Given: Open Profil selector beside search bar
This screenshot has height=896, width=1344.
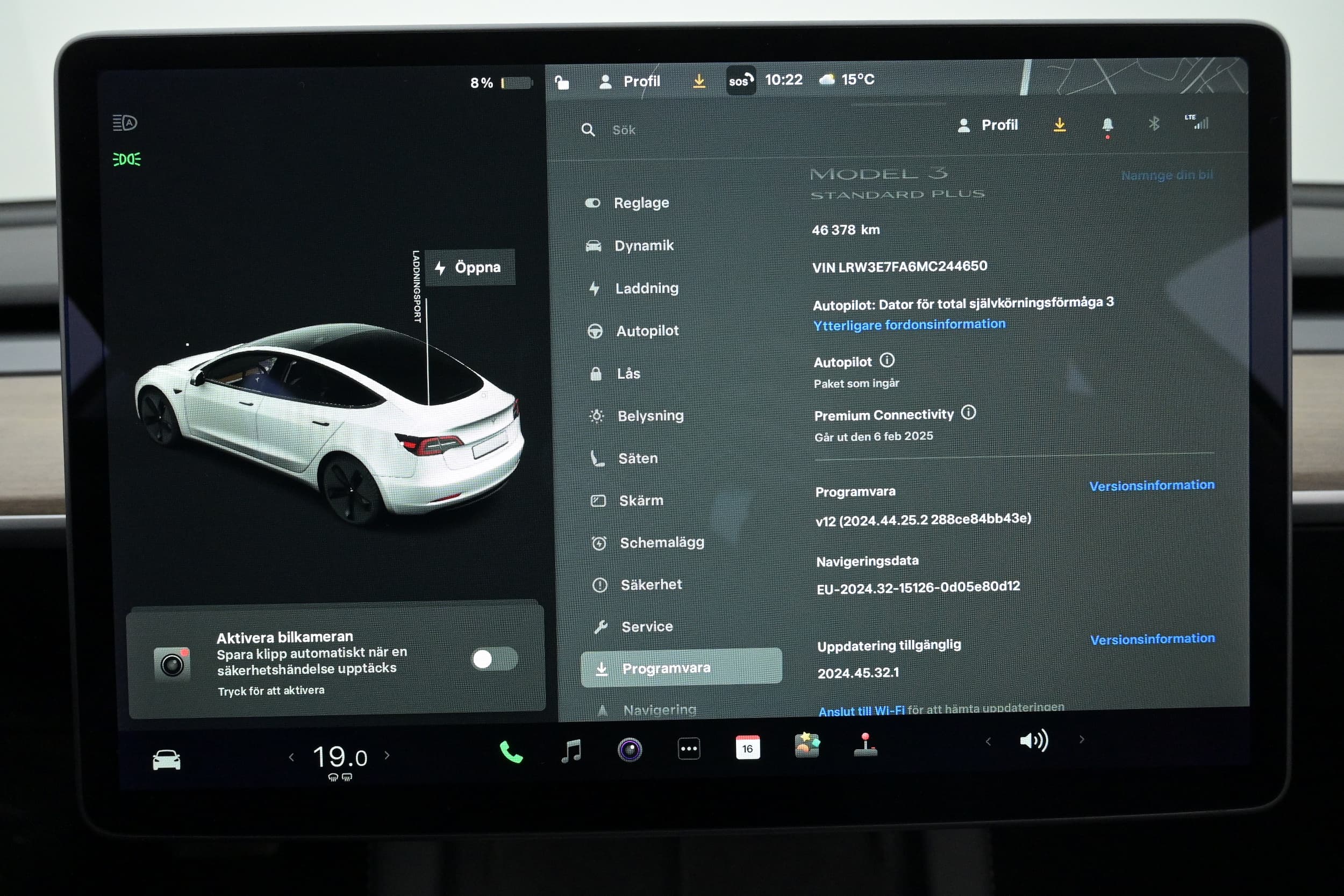Looking at the screenshot, I should pyautogui.click(x=988, y=125).
